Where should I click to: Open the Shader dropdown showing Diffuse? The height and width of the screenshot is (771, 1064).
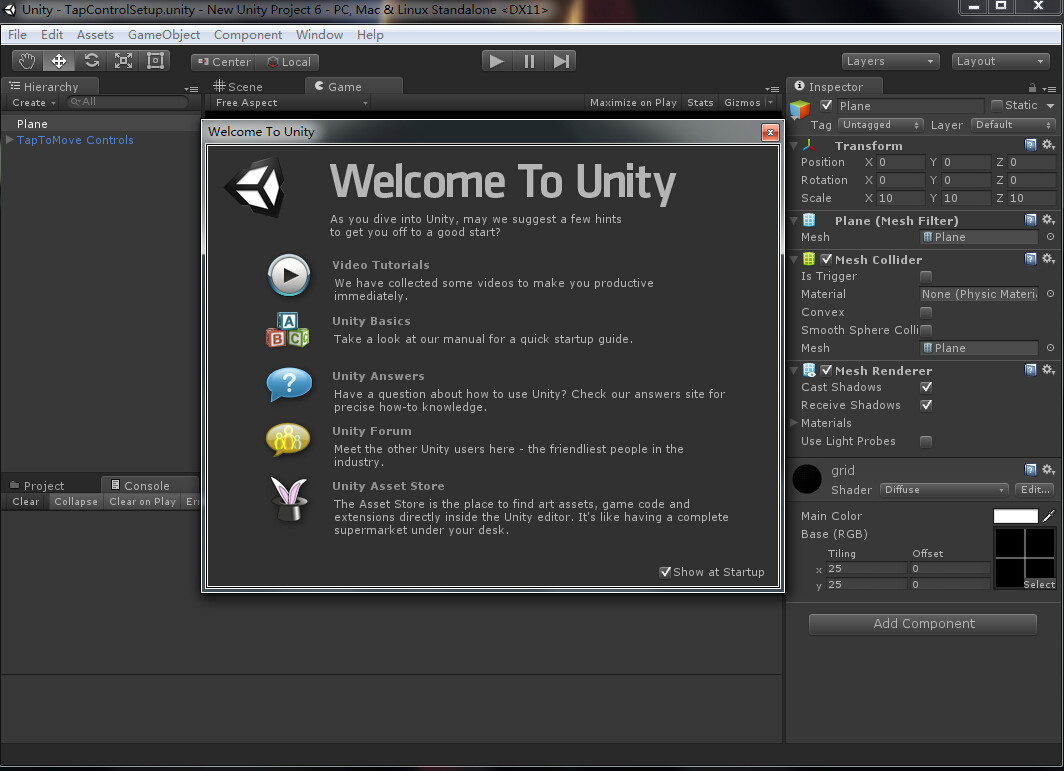pyautogui.click(x=944, y=489)
